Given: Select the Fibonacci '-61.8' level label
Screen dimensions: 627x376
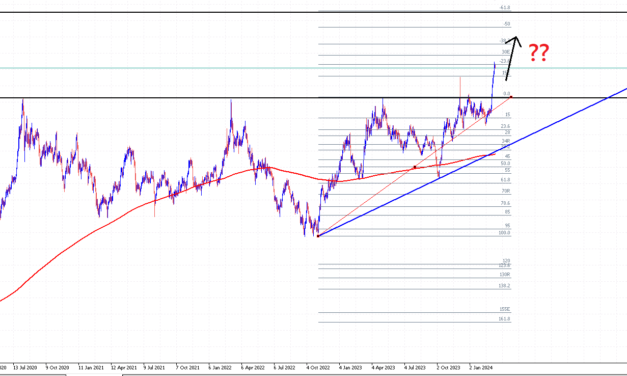Looking at the screenshot, I should point(505,8).
